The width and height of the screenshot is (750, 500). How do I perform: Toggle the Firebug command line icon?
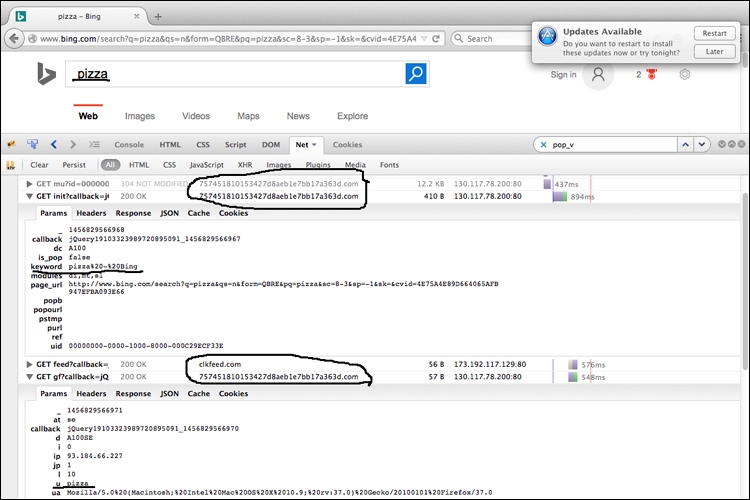click(x=94, y=144)
